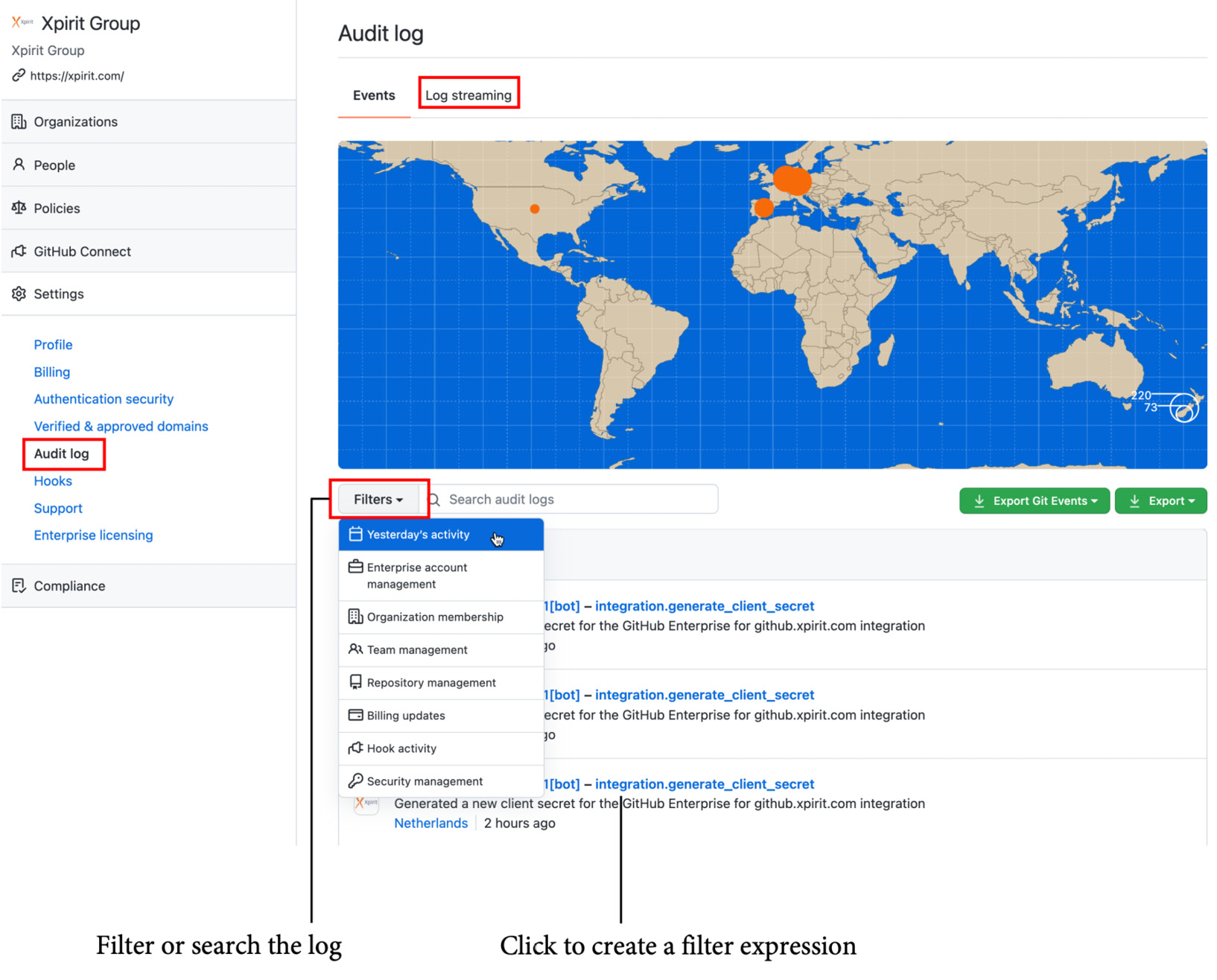The width and height of the screenshot is (1217, 980).
Task: Open the Billing settings link
Action: [52, 372]
